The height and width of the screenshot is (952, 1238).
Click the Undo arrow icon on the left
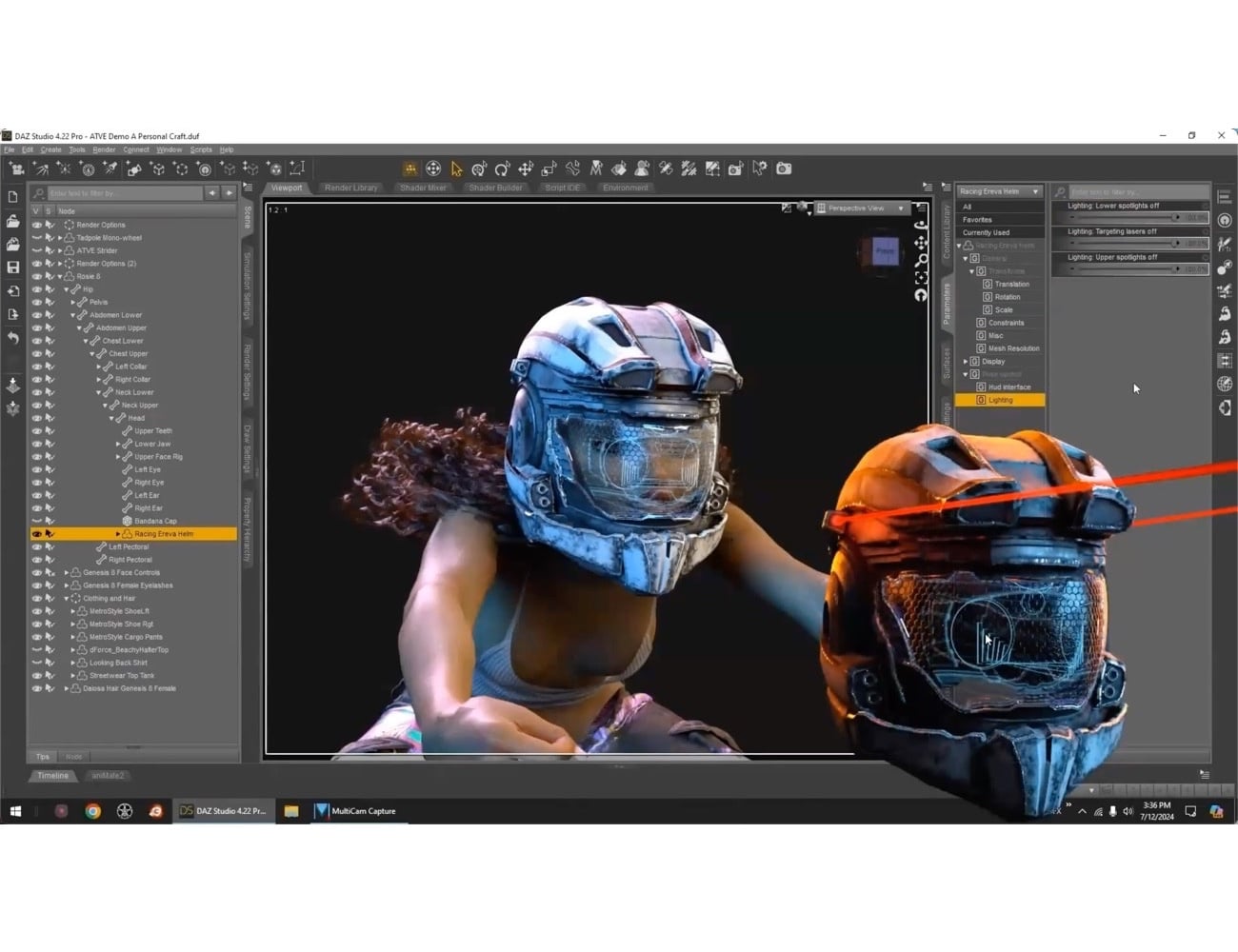(13, 336)
